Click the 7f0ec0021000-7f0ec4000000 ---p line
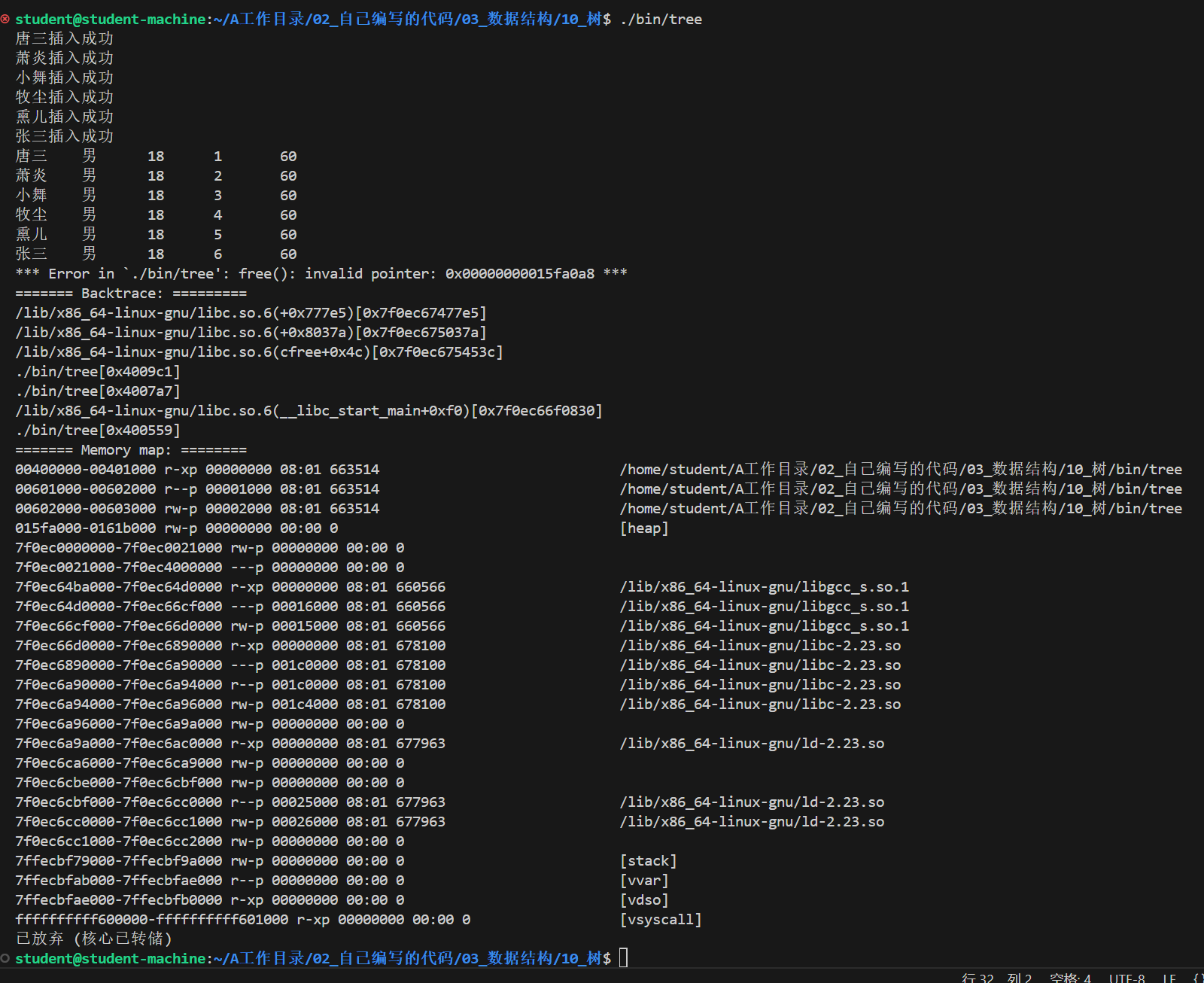The height and width of the screenshot is (983, 1204). [x=210, y=567]
